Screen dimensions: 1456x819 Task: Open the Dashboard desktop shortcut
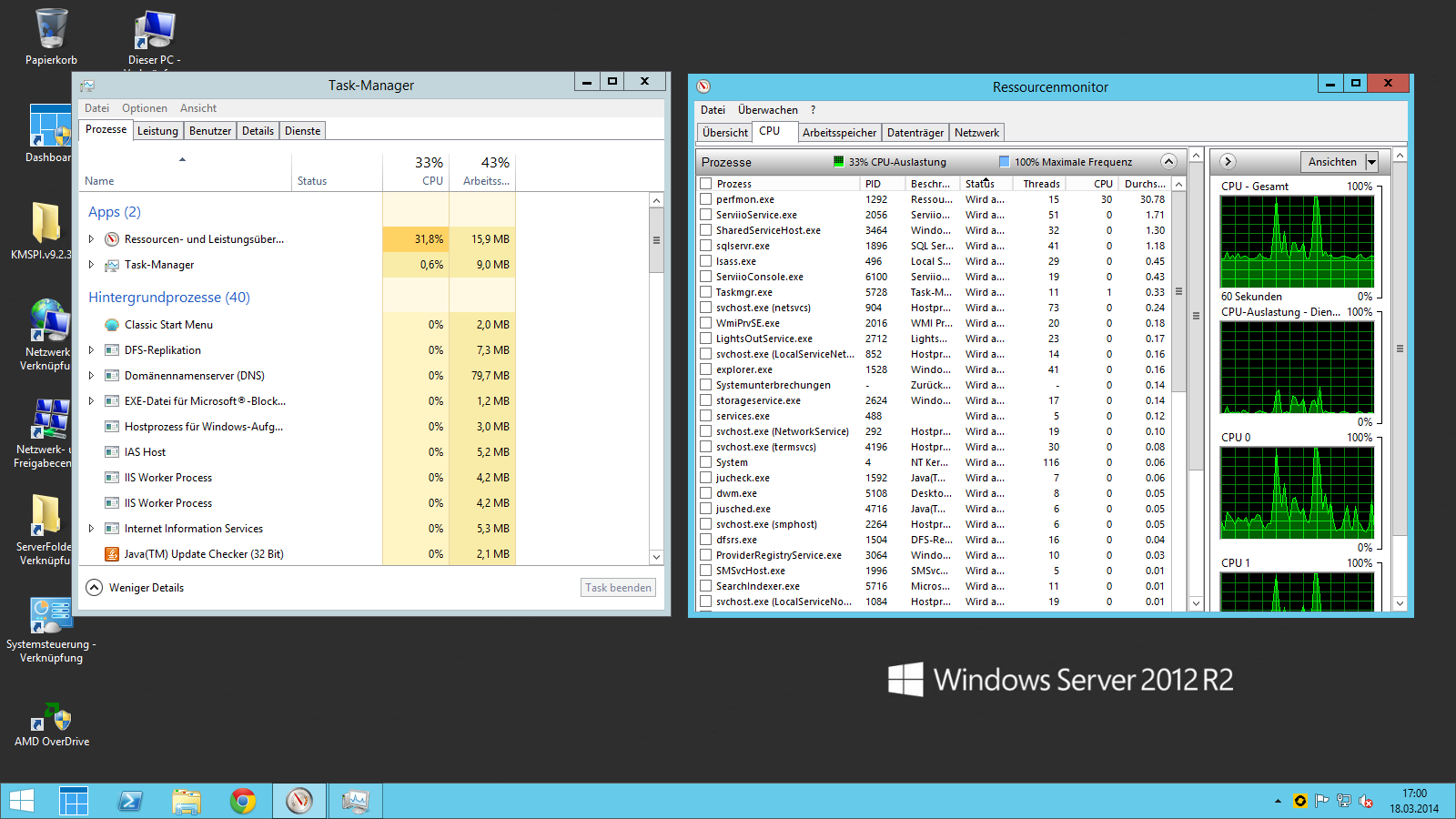50,133
